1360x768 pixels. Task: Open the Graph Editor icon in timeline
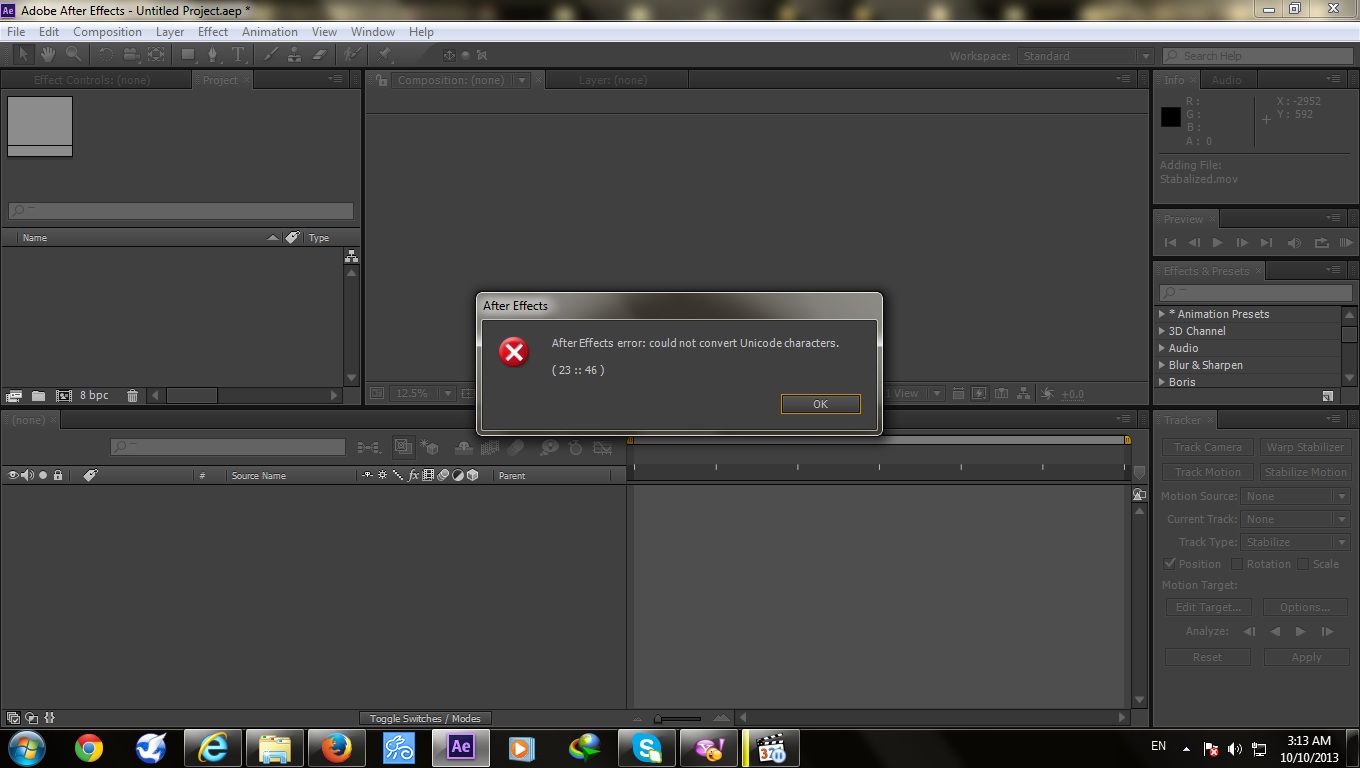pyautogui.click(x=602, y=448)
